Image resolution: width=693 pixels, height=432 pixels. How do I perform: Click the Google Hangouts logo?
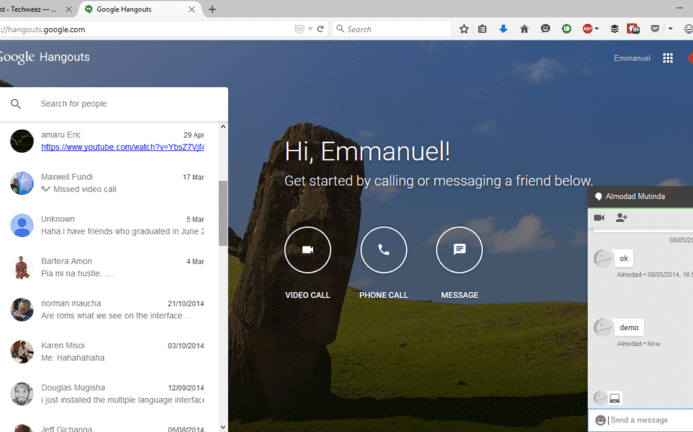click(44, 57)
